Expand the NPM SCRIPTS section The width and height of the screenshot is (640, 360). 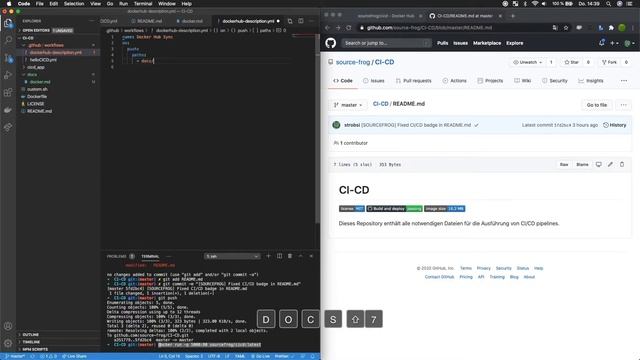[35, 349]
